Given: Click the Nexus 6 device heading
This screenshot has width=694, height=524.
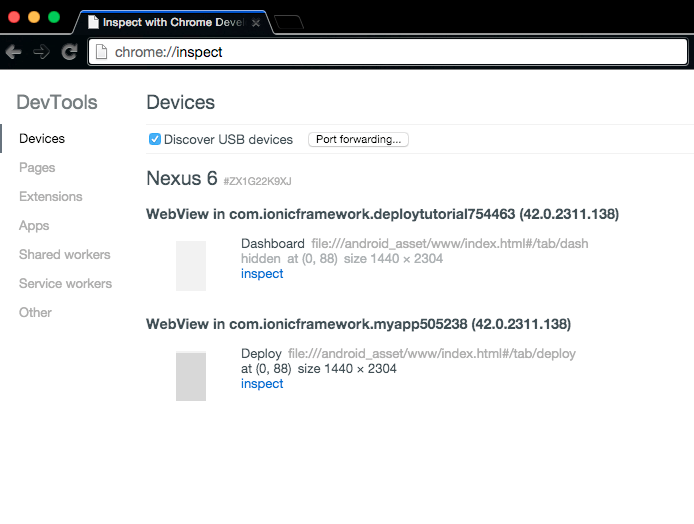Looking at the screenshot, I should click(182, 178).
